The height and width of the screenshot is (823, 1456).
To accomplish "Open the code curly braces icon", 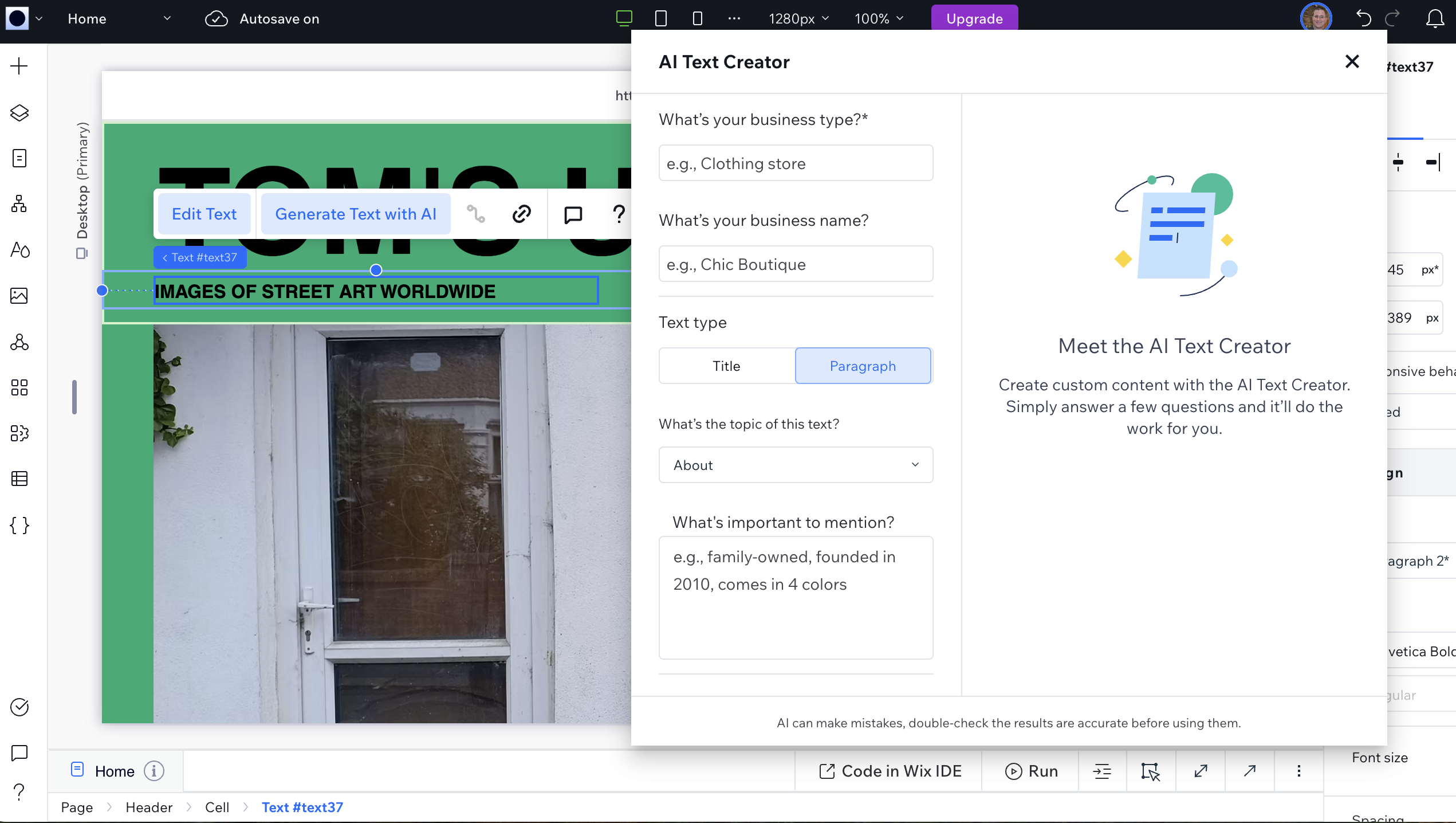I will (19, 525).
